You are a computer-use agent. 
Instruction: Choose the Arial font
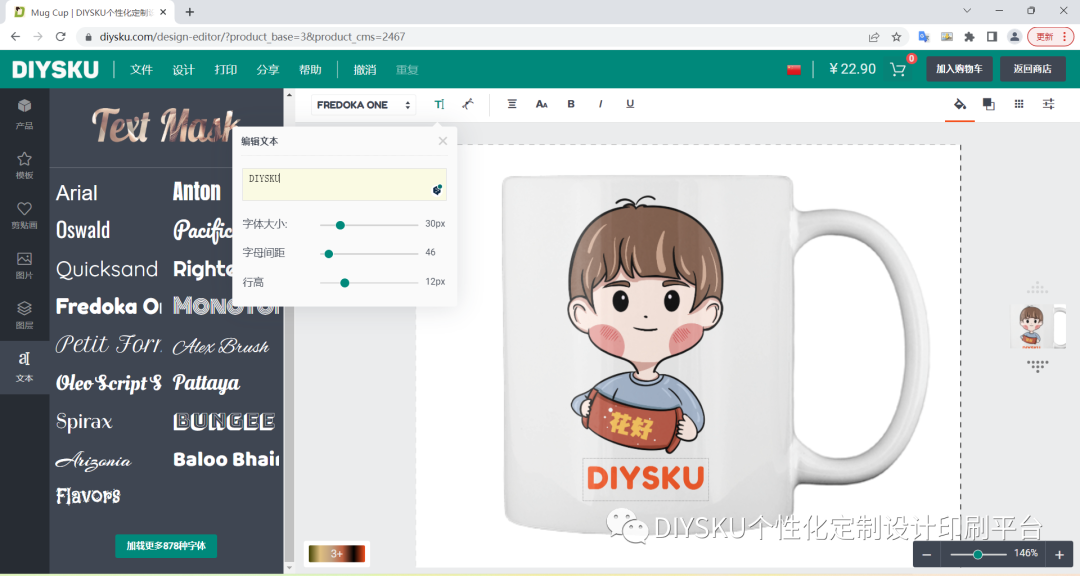click(x=76, y=193)
